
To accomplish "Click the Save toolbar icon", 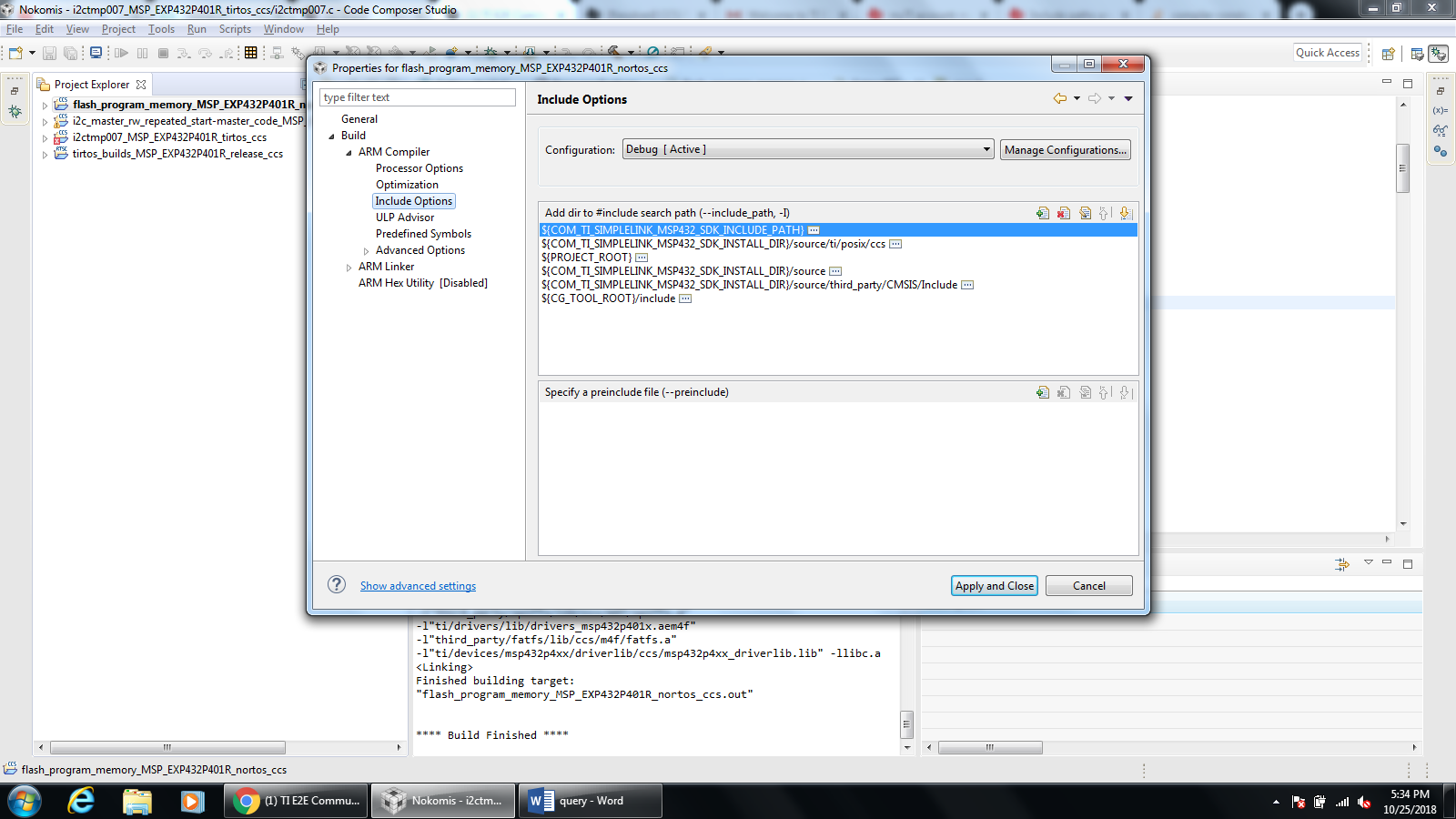I will coord(49,53).
